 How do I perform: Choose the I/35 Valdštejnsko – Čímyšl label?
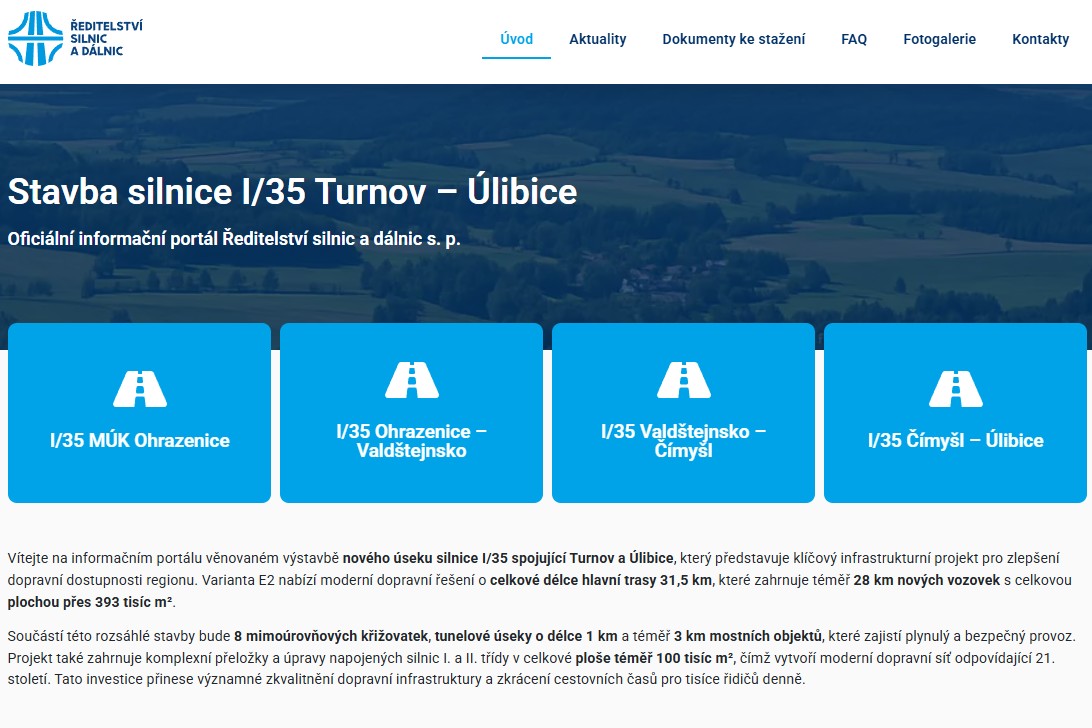pyautogui.click(x=684, y=441)
